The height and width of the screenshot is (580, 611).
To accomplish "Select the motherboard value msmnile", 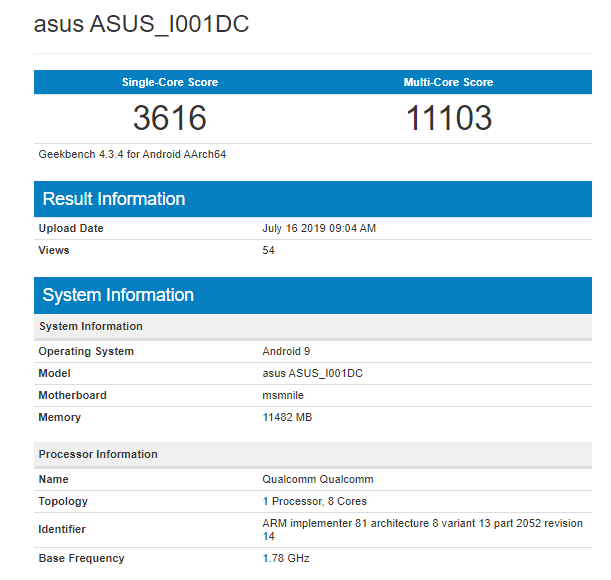I will tap(283, 395).
